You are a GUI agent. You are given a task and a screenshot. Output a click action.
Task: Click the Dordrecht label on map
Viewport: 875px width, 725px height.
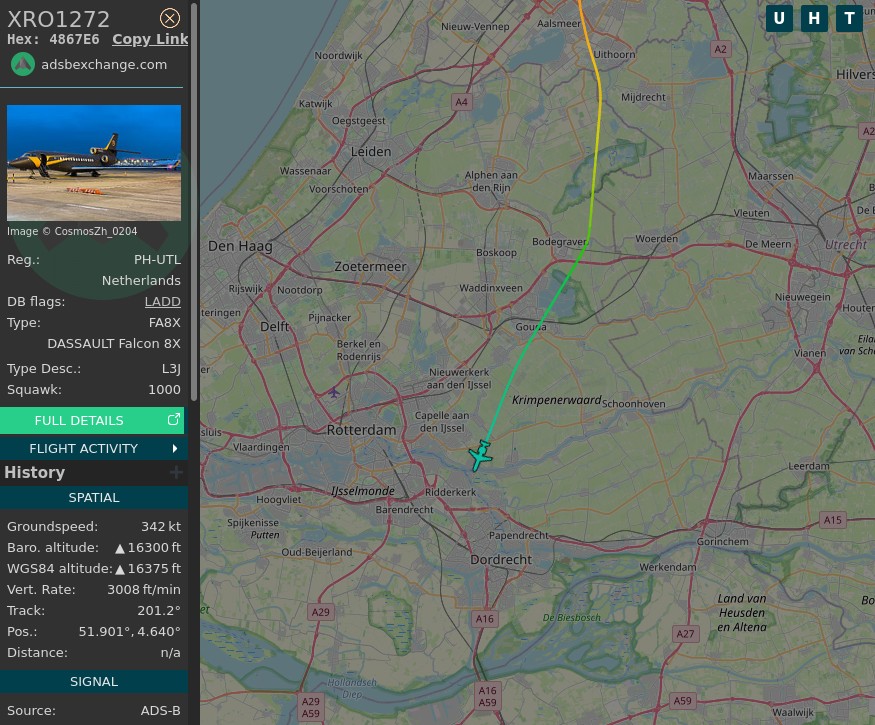[x=501, y=560]
